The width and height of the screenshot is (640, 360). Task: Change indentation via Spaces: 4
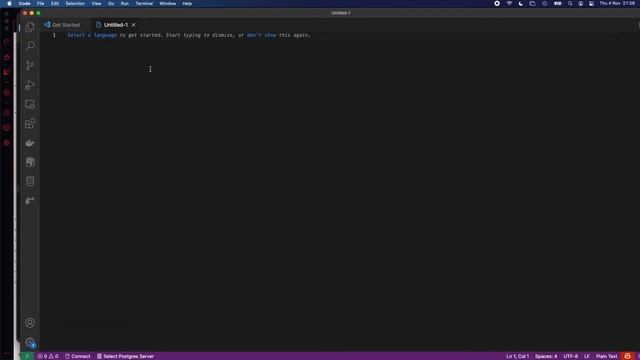click(546, 356)
